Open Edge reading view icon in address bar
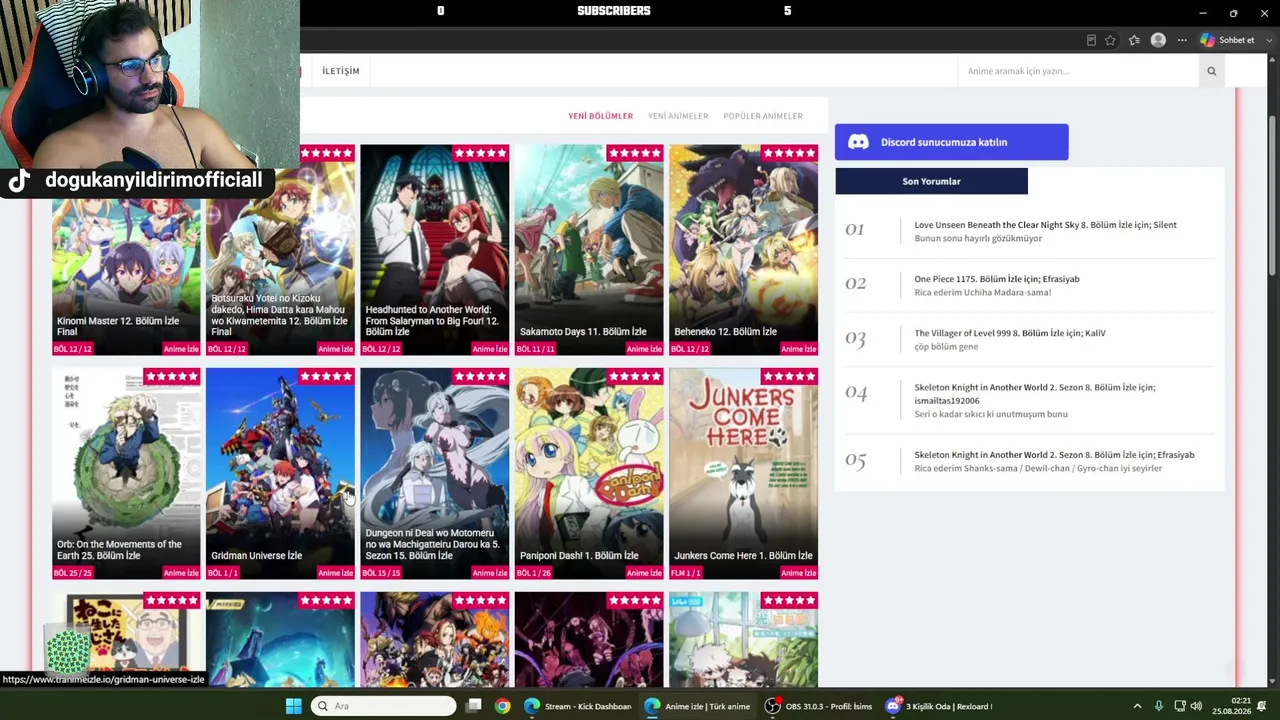Viewport: 1280px width, 720px height. [1091, 40]
